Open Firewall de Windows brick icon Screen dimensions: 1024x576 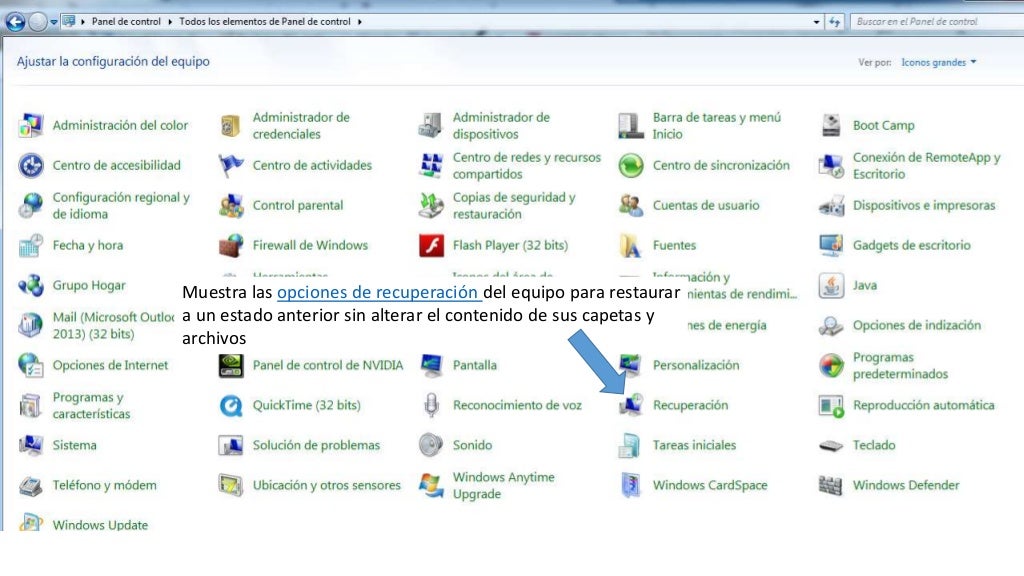(231, 246)
